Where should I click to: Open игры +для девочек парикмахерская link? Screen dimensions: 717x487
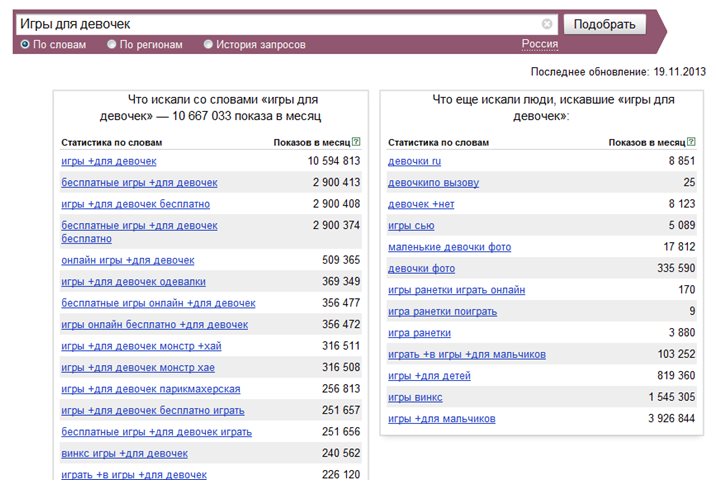[x=150, y=389]
